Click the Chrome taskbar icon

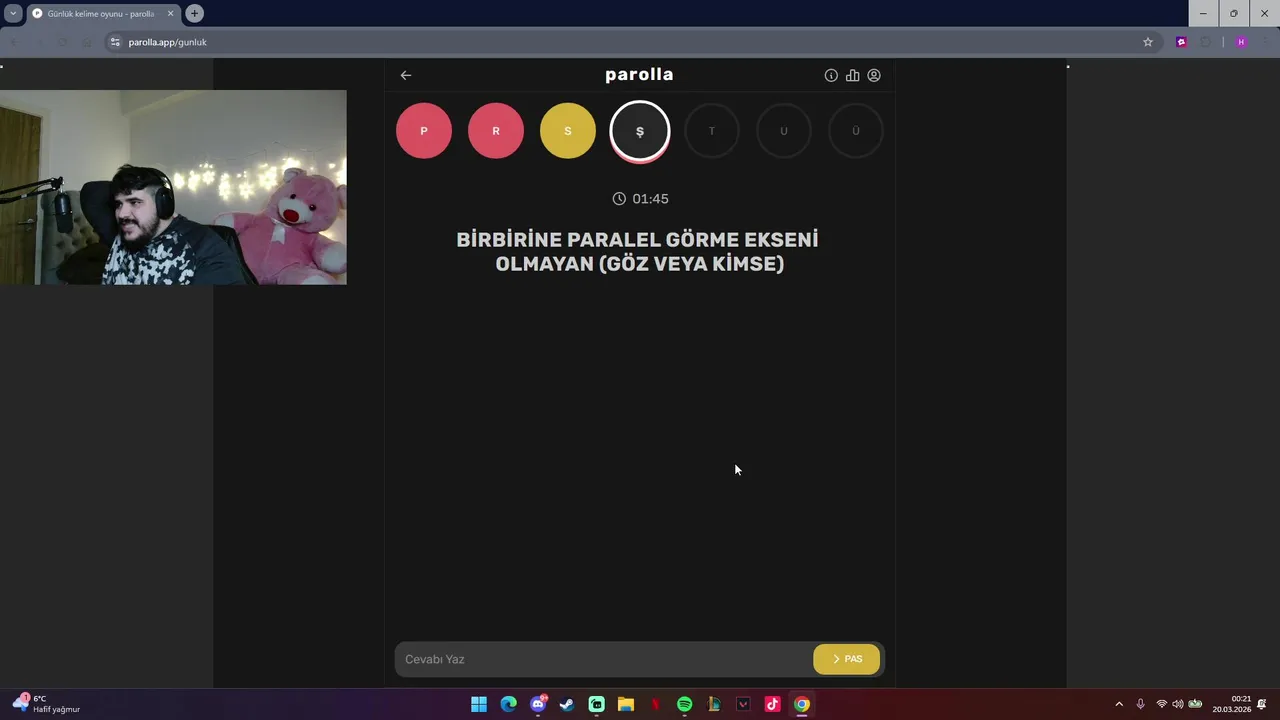[x=802, y=704]
